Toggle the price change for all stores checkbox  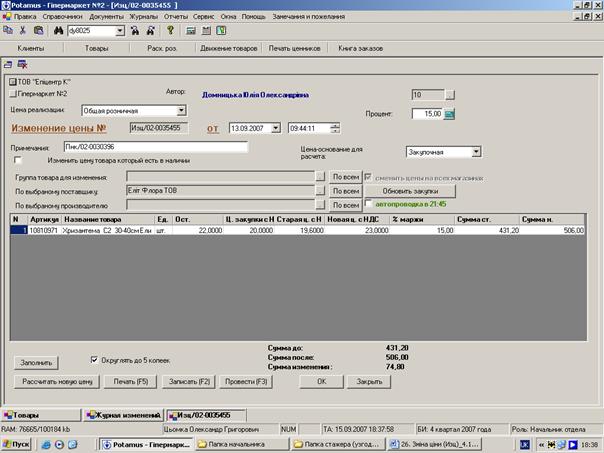pyautogui.click(x=368, y=177)
